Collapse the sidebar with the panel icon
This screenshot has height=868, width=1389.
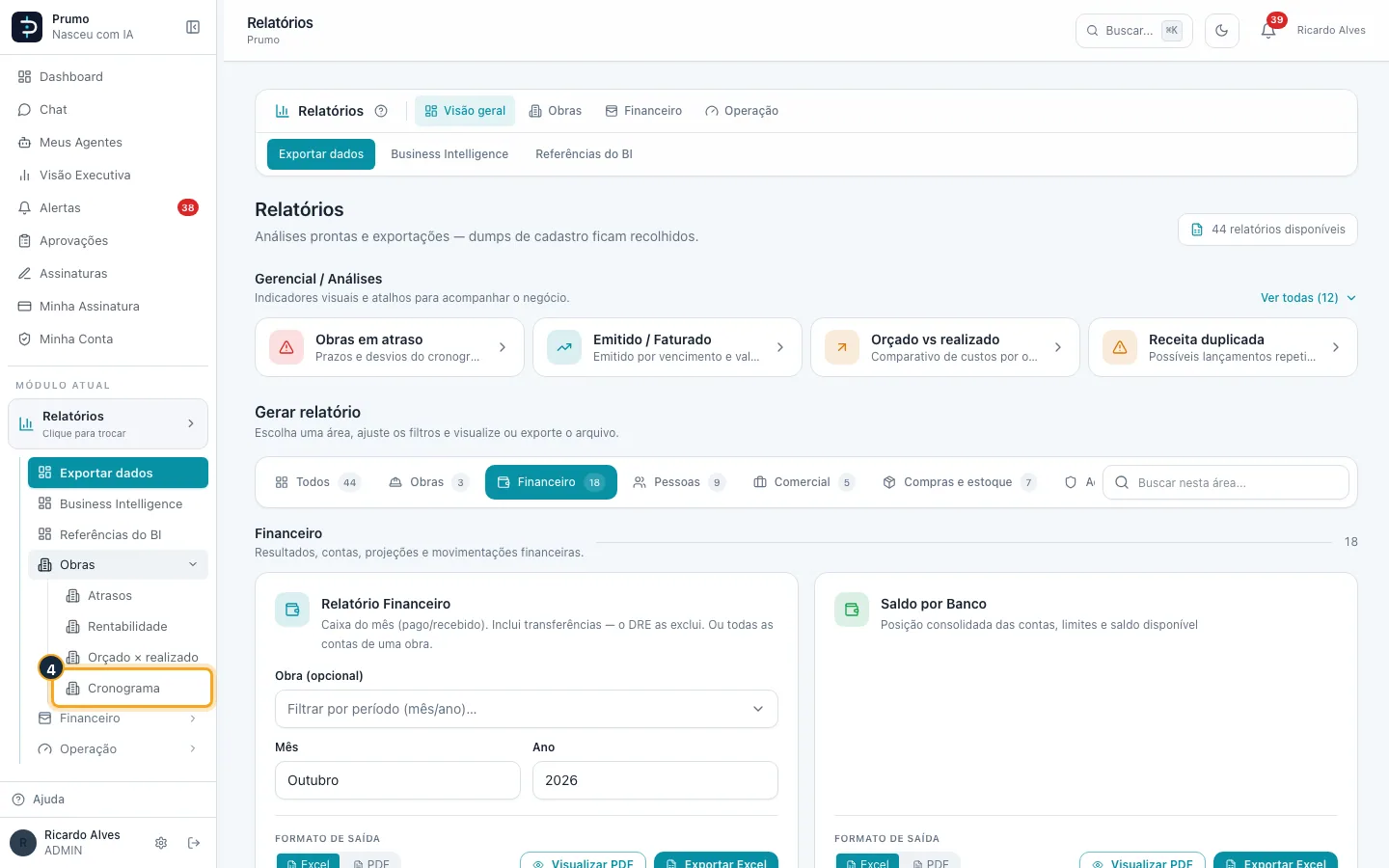point(193,27)
